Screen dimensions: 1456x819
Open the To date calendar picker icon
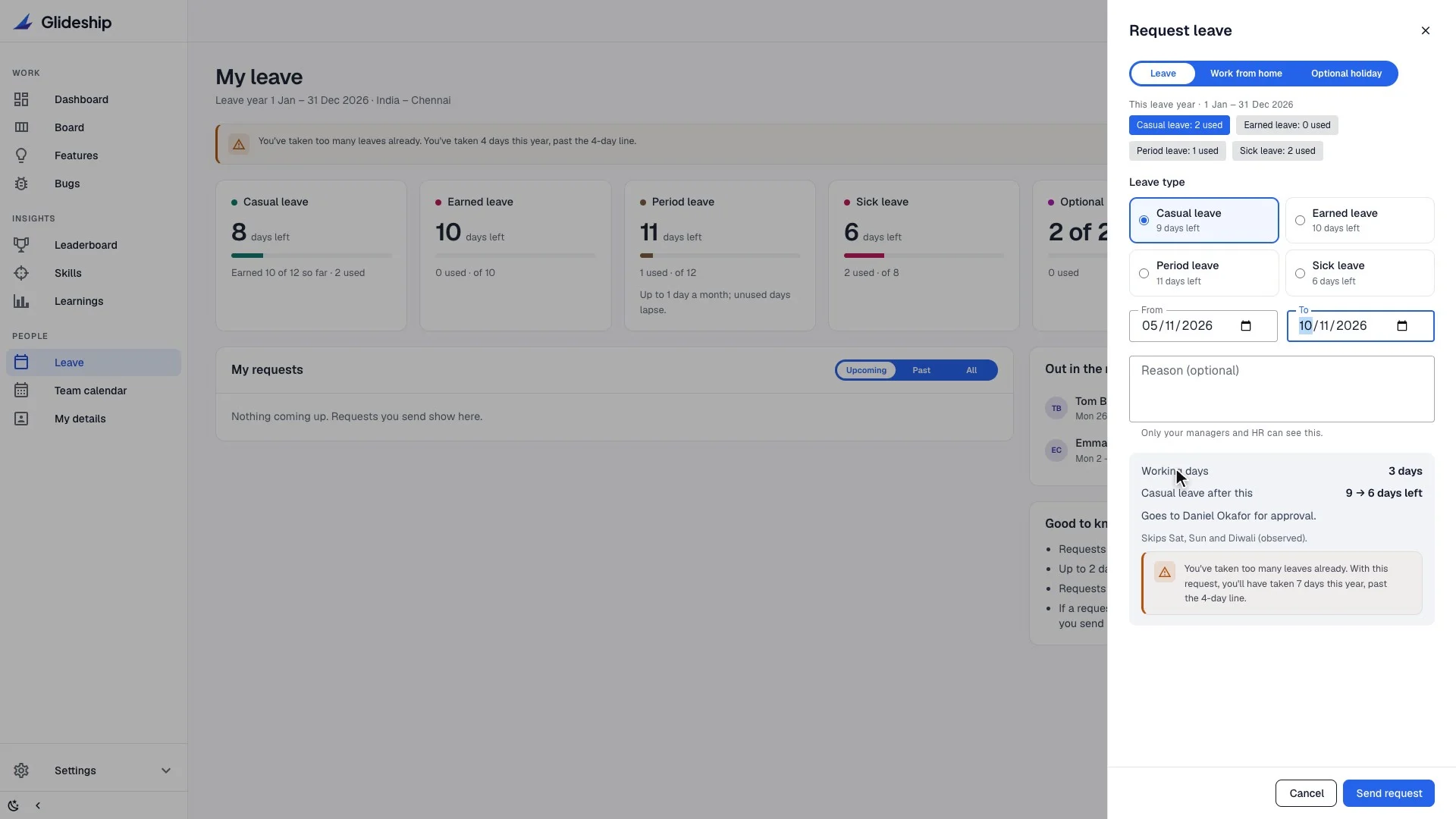1402,326
